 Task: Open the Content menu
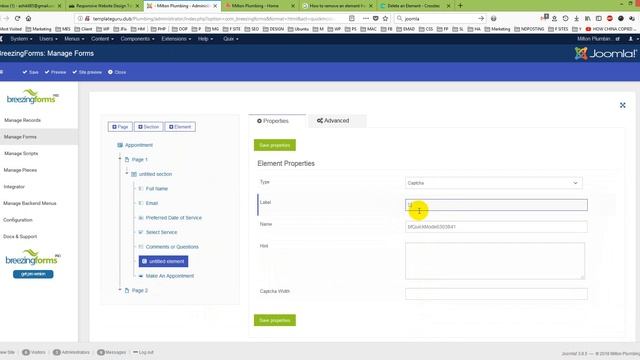[102, 39]
